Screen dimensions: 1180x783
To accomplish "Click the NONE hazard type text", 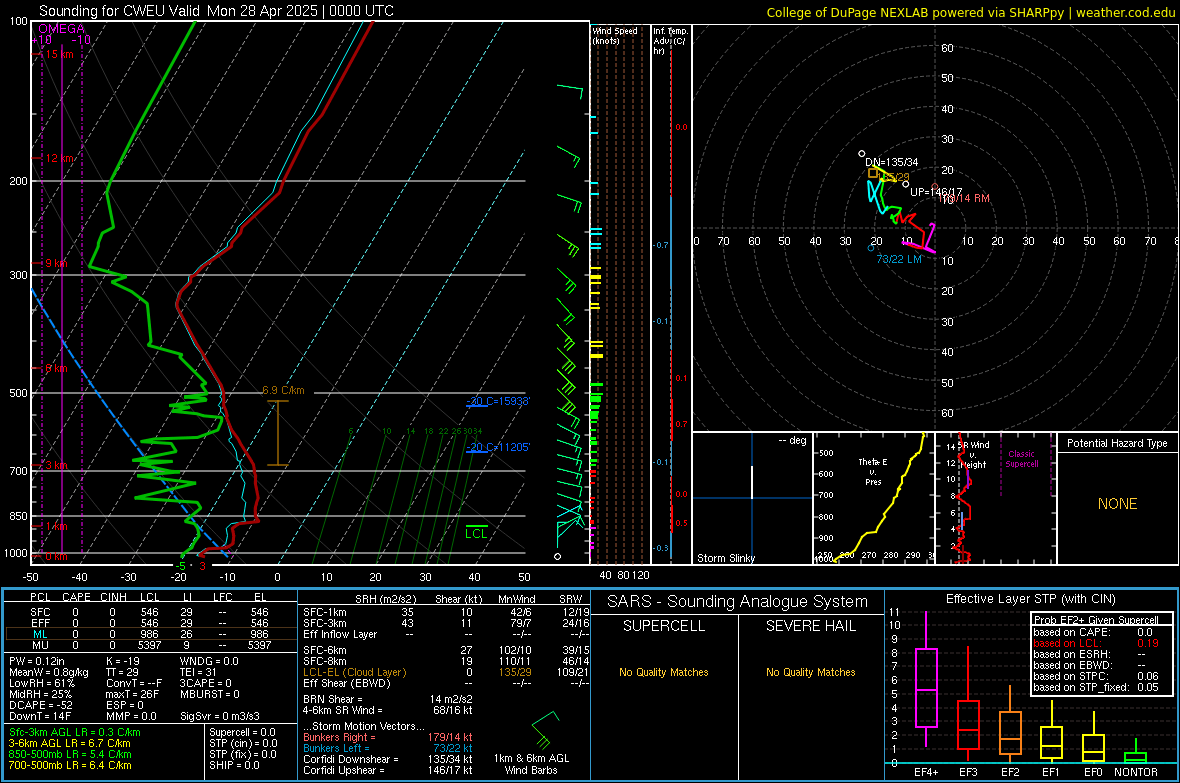I will pyautogui.click(x=1118, y=504).
